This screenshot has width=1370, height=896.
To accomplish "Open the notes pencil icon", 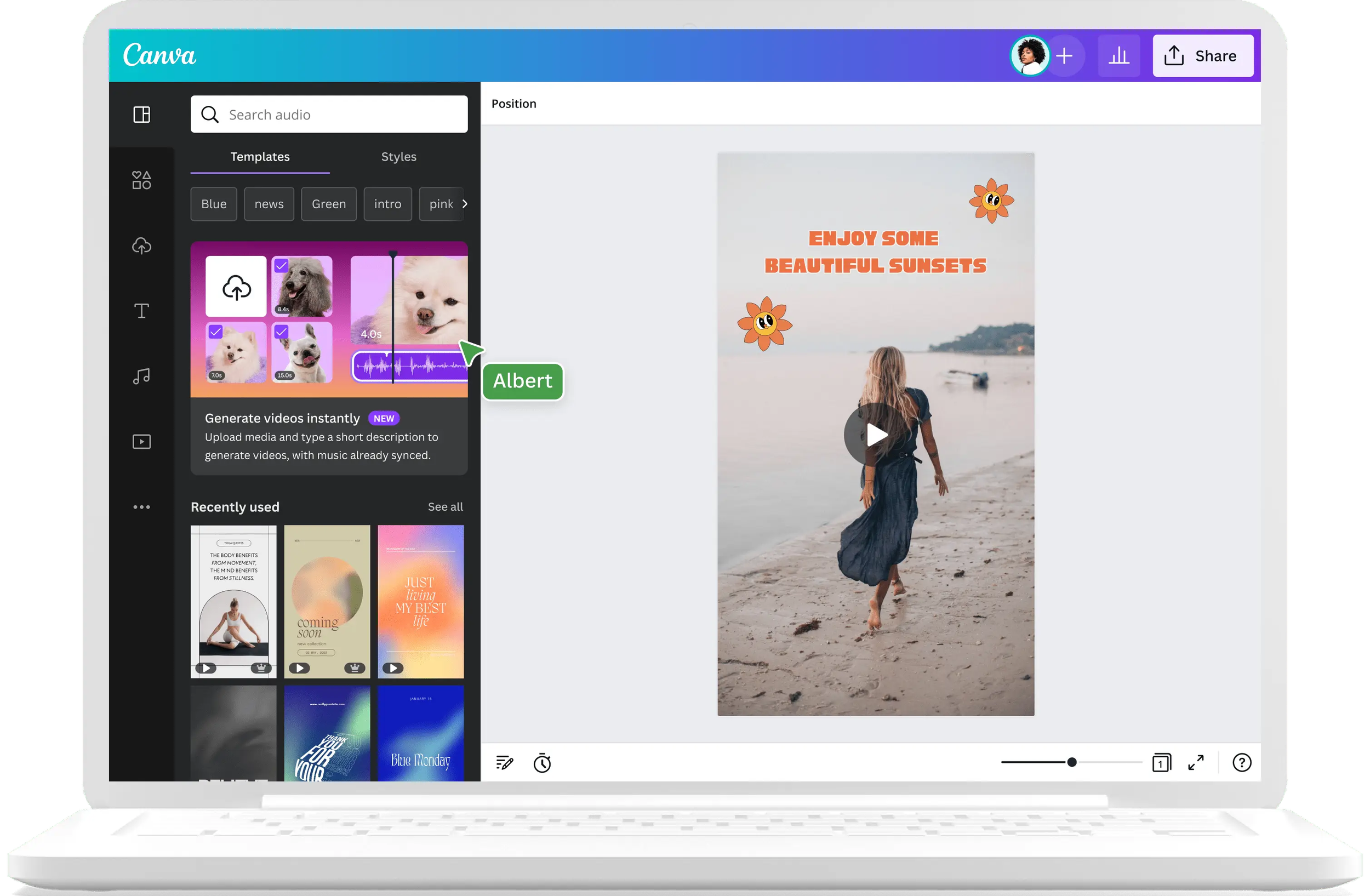I will [504, 763].
